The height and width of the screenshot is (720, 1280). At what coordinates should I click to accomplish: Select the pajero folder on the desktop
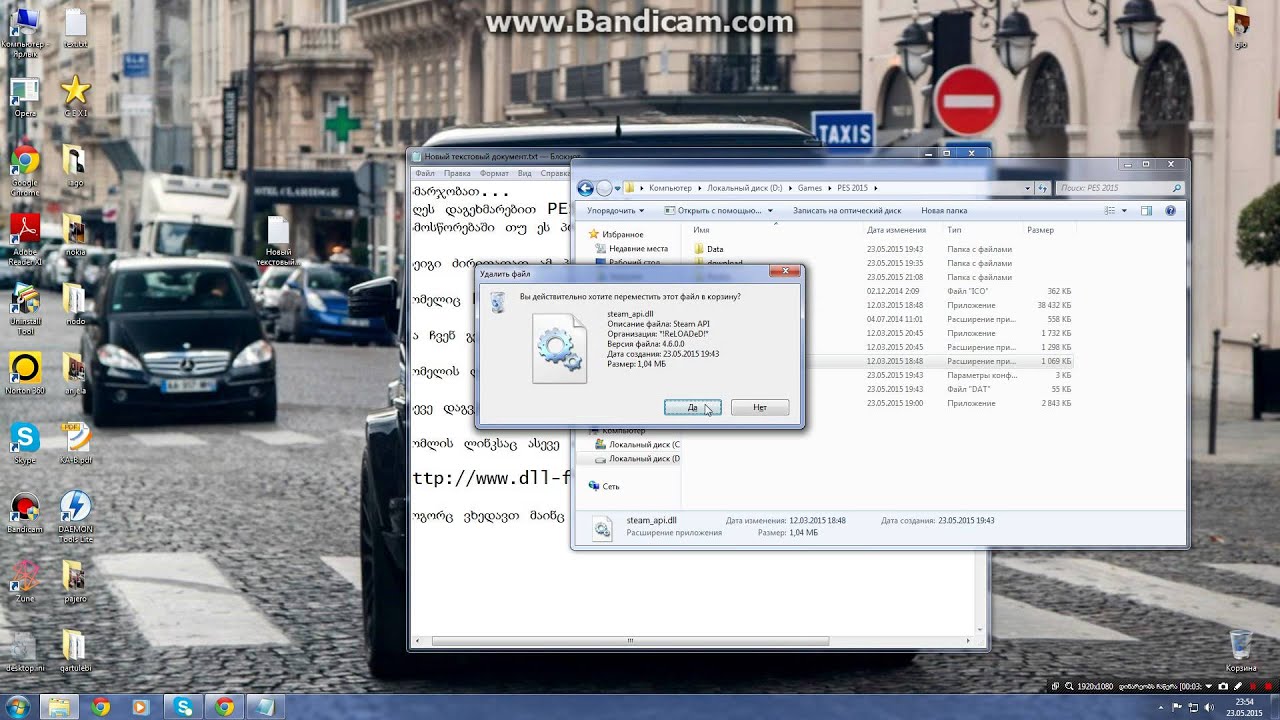click(x=74, y=582)
